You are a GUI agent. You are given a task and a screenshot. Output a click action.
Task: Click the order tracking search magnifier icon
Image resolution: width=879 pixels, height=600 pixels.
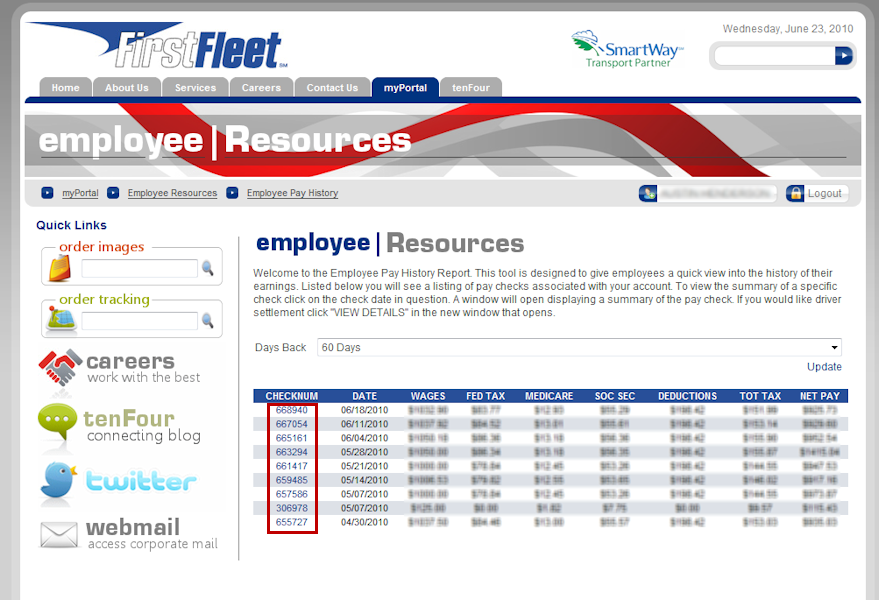pos(208,321)
